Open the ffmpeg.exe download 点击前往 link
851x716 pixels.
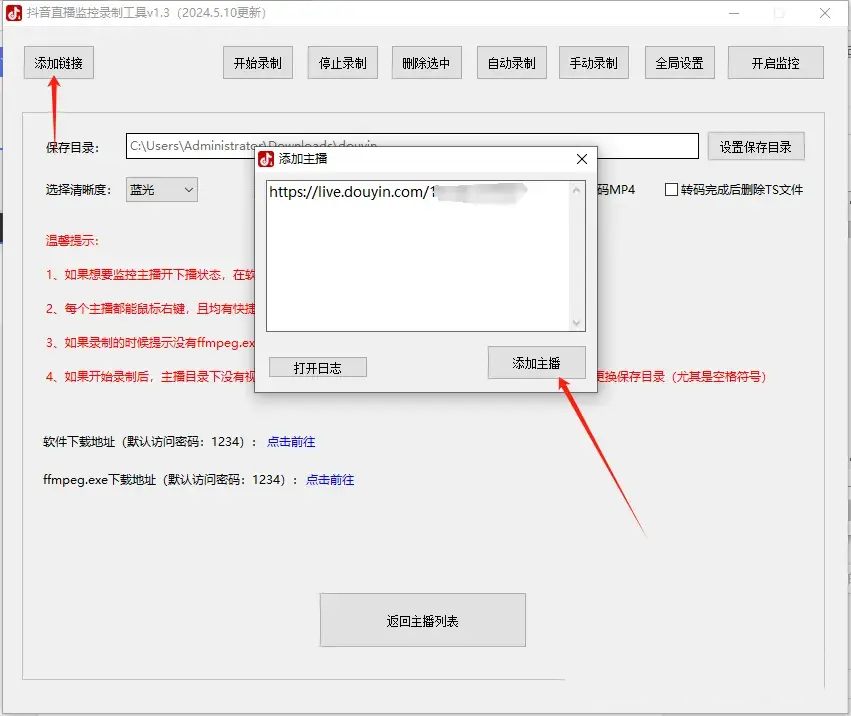pyautogui.click(x=330, y=480)
